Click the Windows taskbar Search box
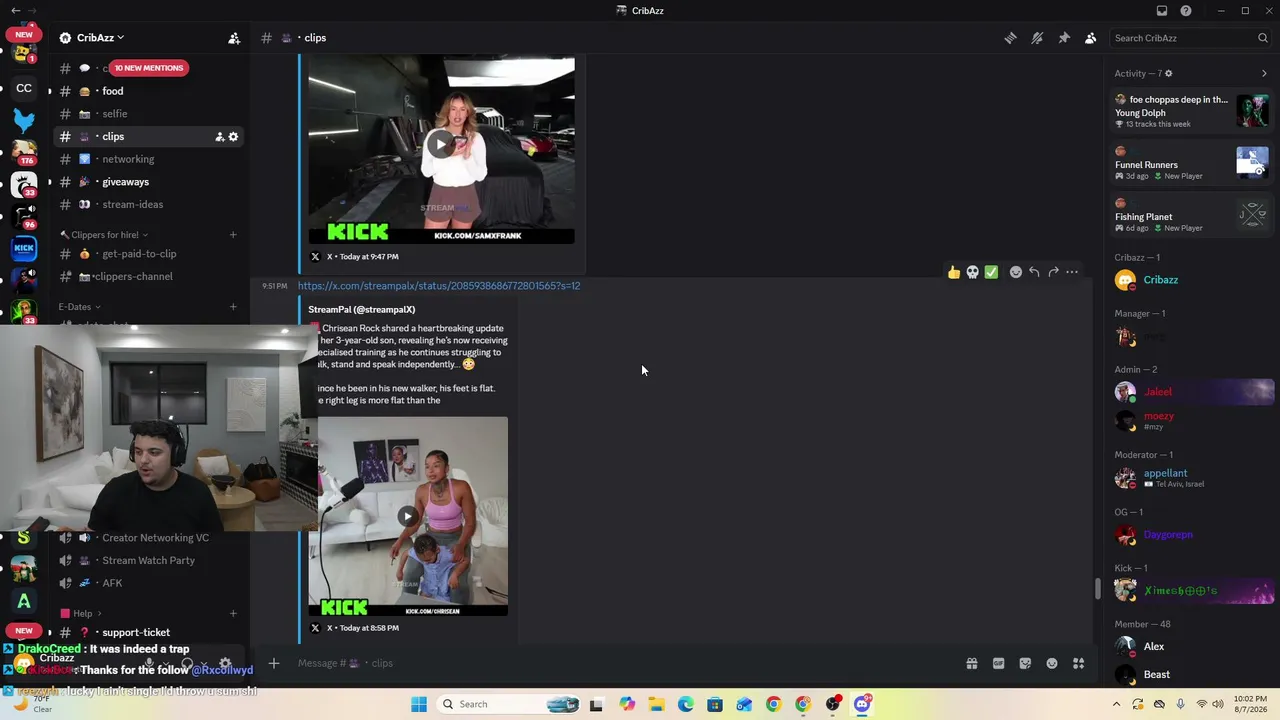The height and width of the screenshot is (720, 1280). click(x=510, y=704)
